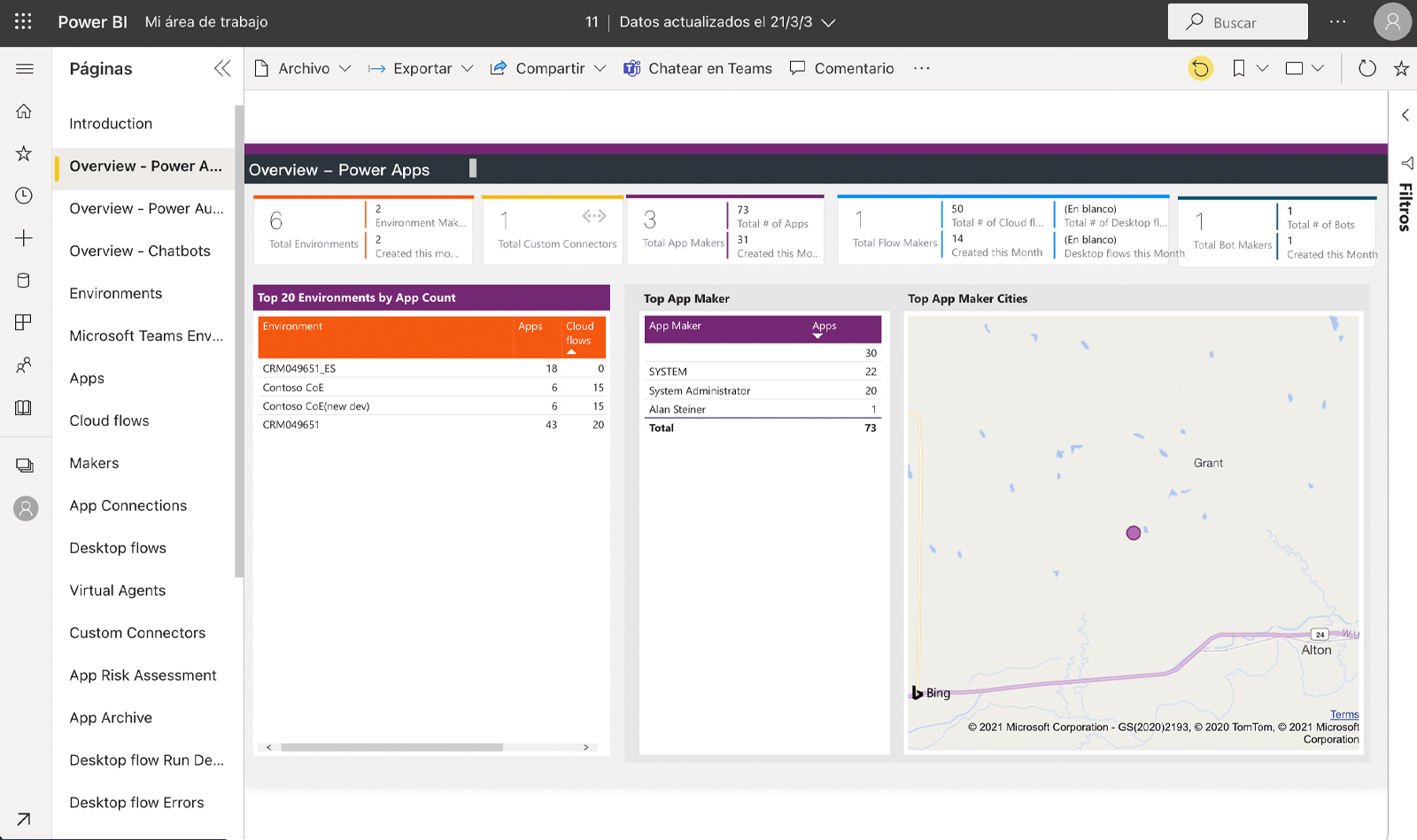Open Recent clock icon in sidebar
This screenshot has height=840, width=1417.
tap(24, 196)
